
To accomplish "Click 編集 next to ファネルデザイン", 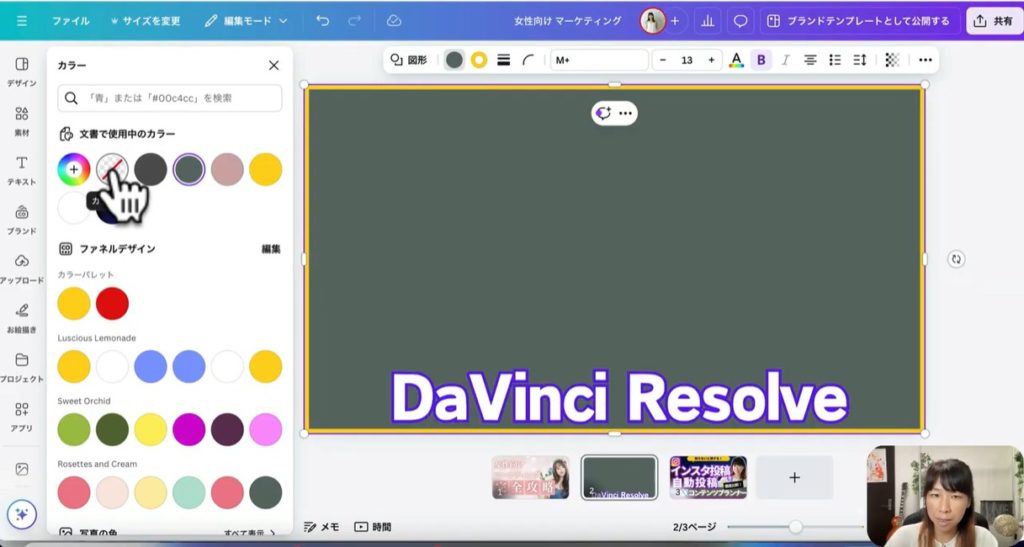I will 271,248.
